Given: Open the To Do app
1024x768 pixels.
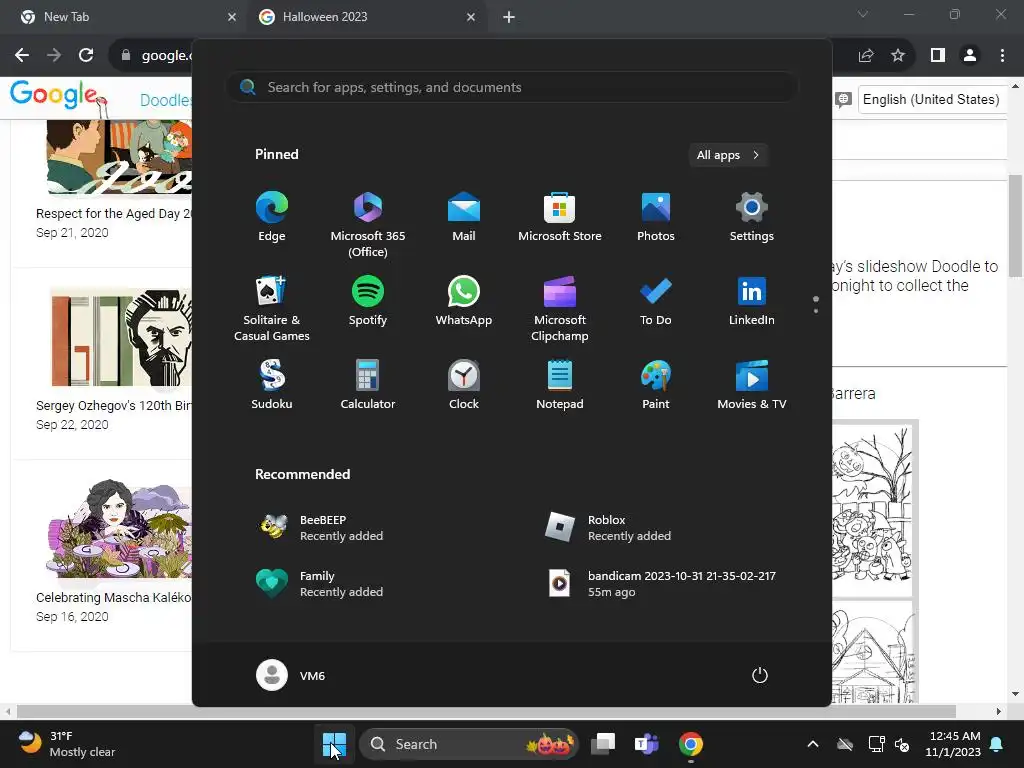Looking at the screenshot, I should tap(656, 301).
